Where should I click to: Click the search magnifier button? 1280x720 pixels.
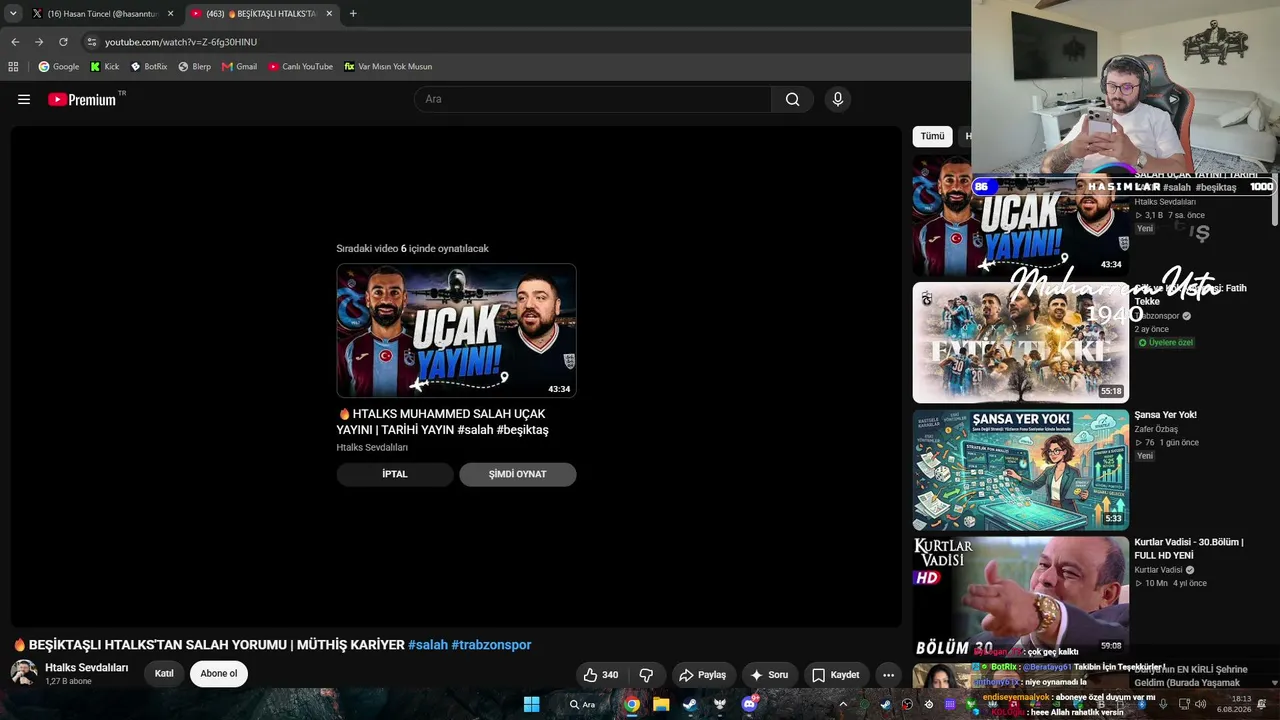tap(792, 99)
